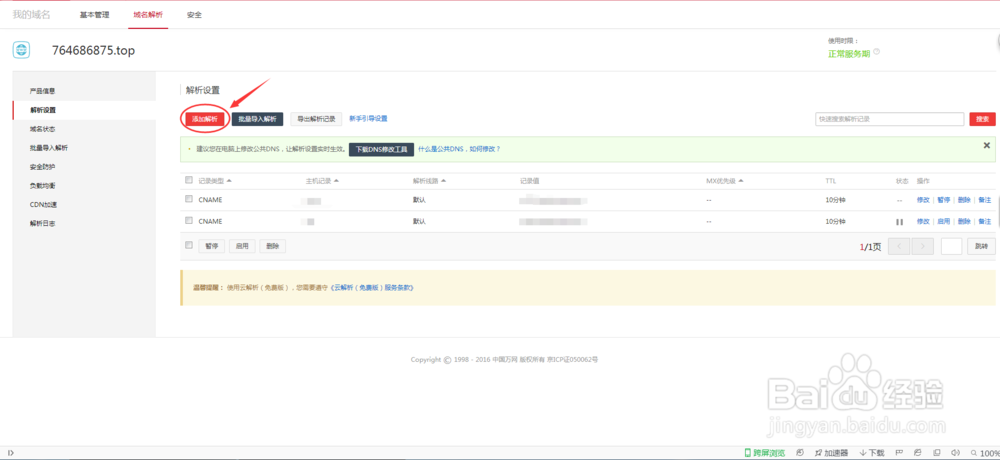Viewport: 1000px width, 460px height.
Task: Close the green DNS tip banner
Action: click(987, 145)
